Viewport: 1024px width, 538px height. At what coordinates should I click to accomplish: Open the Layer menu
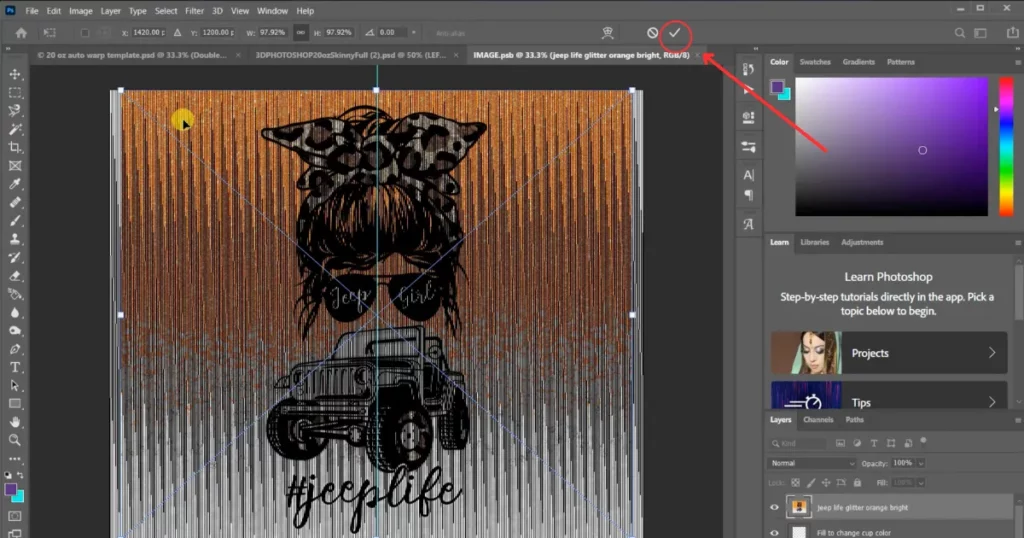click(x=110, y=11)
